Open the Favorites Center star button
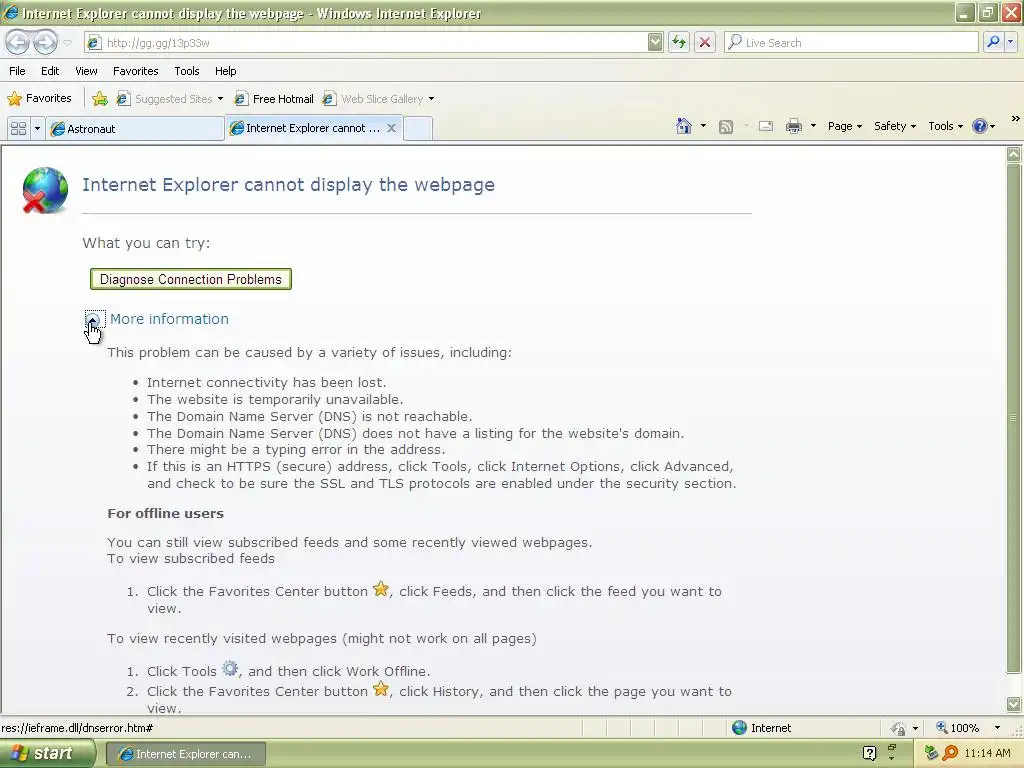 (39, 99)
